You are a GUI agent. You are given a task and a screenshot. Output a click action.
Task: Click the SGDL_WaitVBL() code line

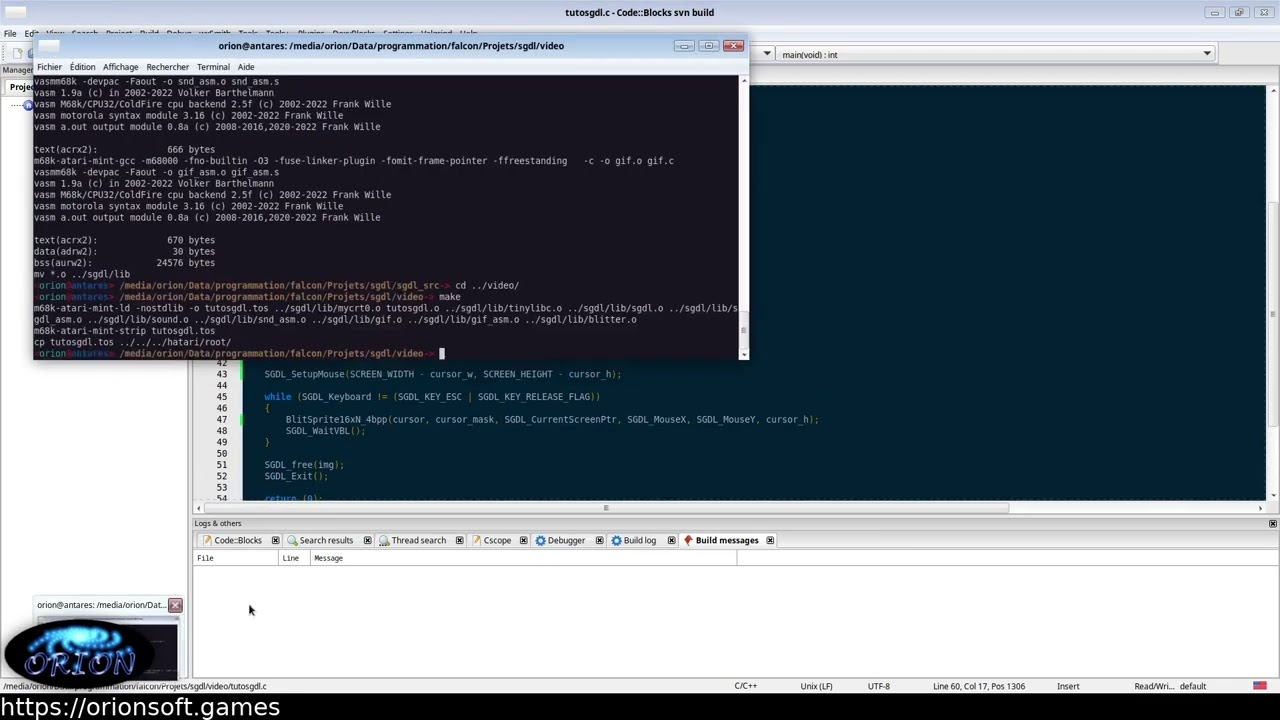point(325,431)
